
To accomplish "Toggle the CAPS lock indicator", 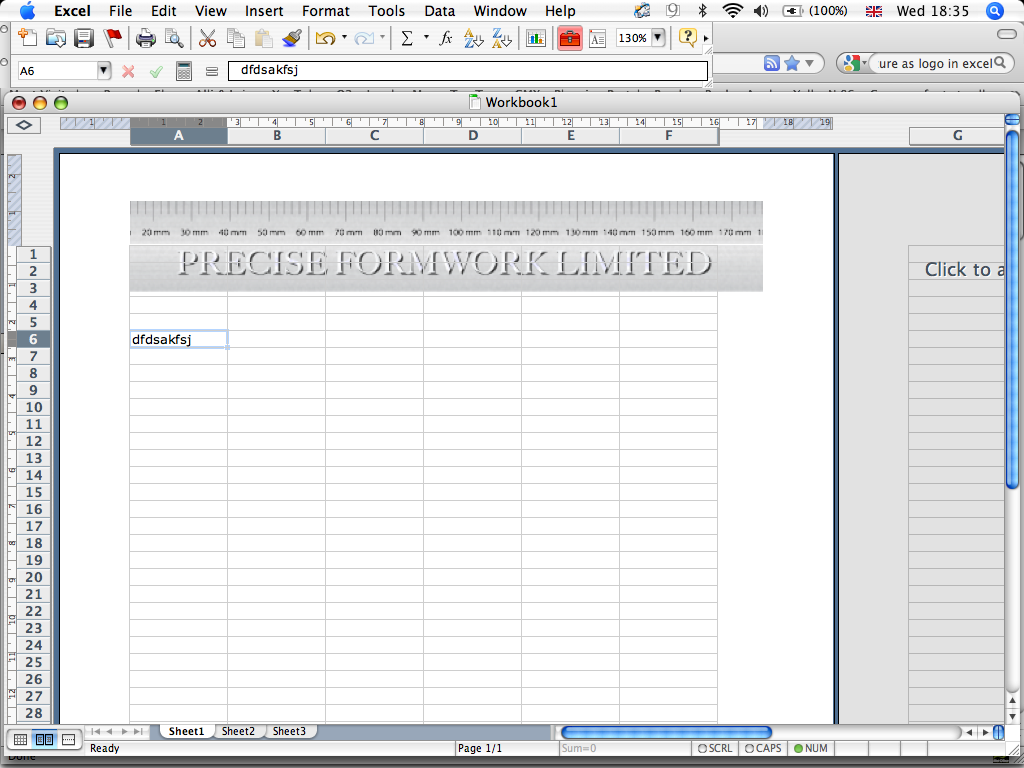I will coord(763,748).
